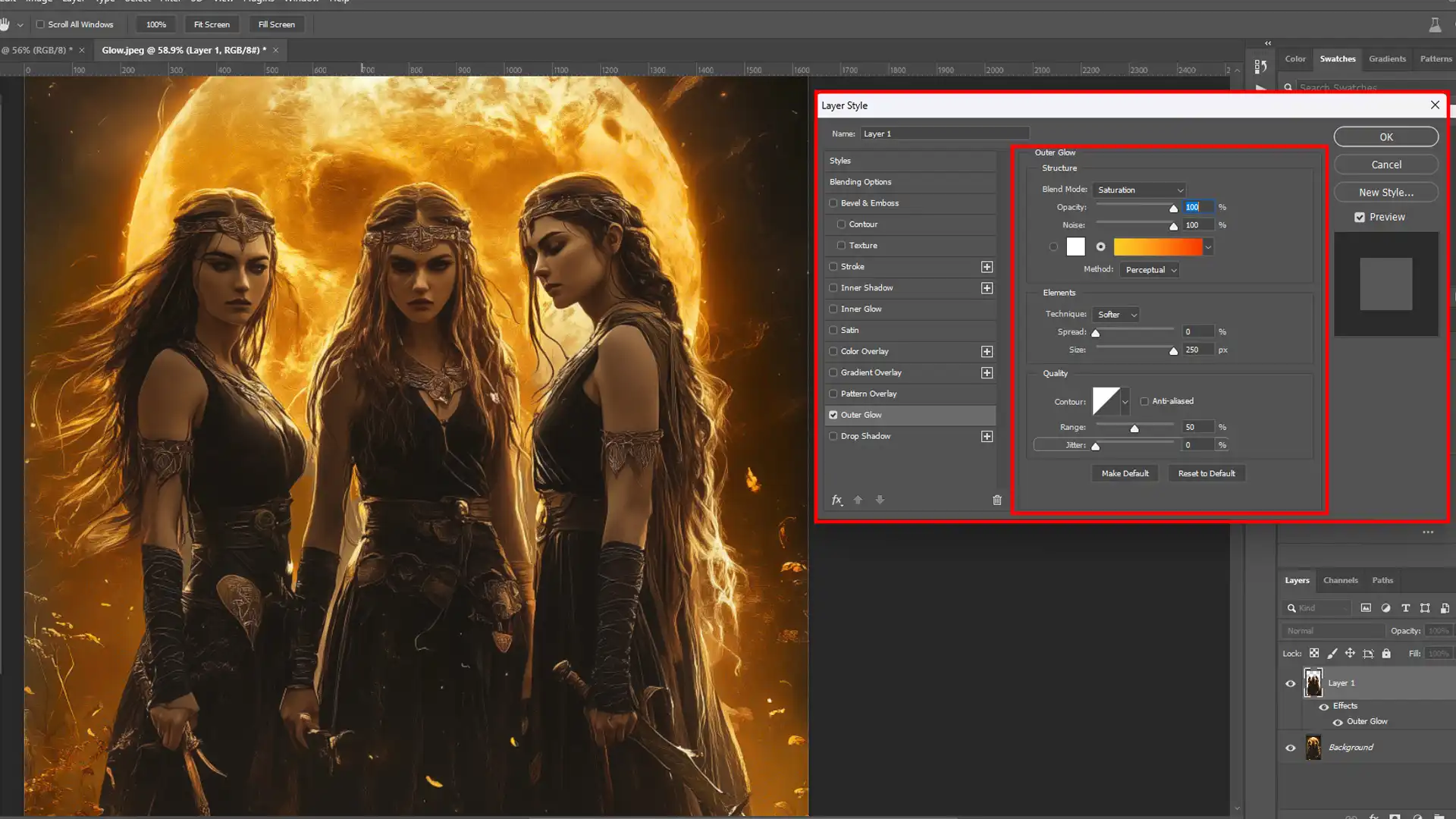The height and width of the screenshot is (819, 1456).
Task: Open the collapsed panel icon beside Swatches
Action: pos(1260,67)
